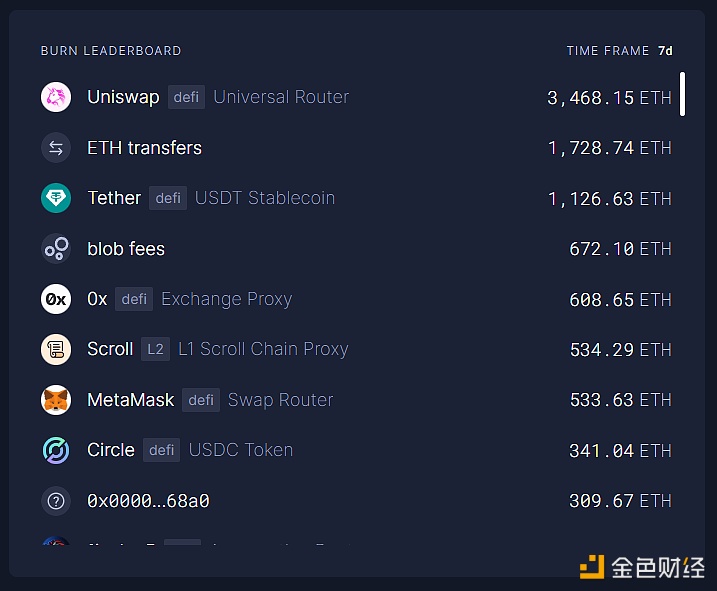Click the leaderboard vertical scrollbar thumb
Viewport: 717px width, 591px height.
point(682,94)
